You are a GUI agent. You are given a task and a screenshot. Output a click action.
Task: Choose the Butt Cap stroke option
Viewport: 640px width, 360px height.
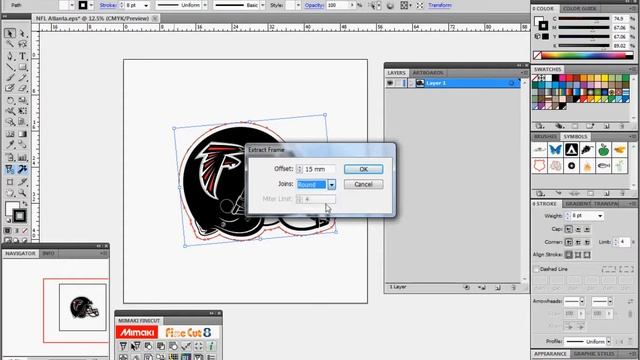click(x=569, y=229)
